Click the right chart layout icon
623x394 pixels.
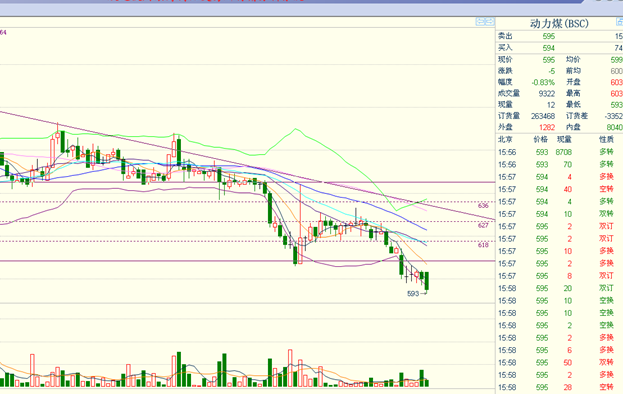pyautogui.click(x=490, y=22)
